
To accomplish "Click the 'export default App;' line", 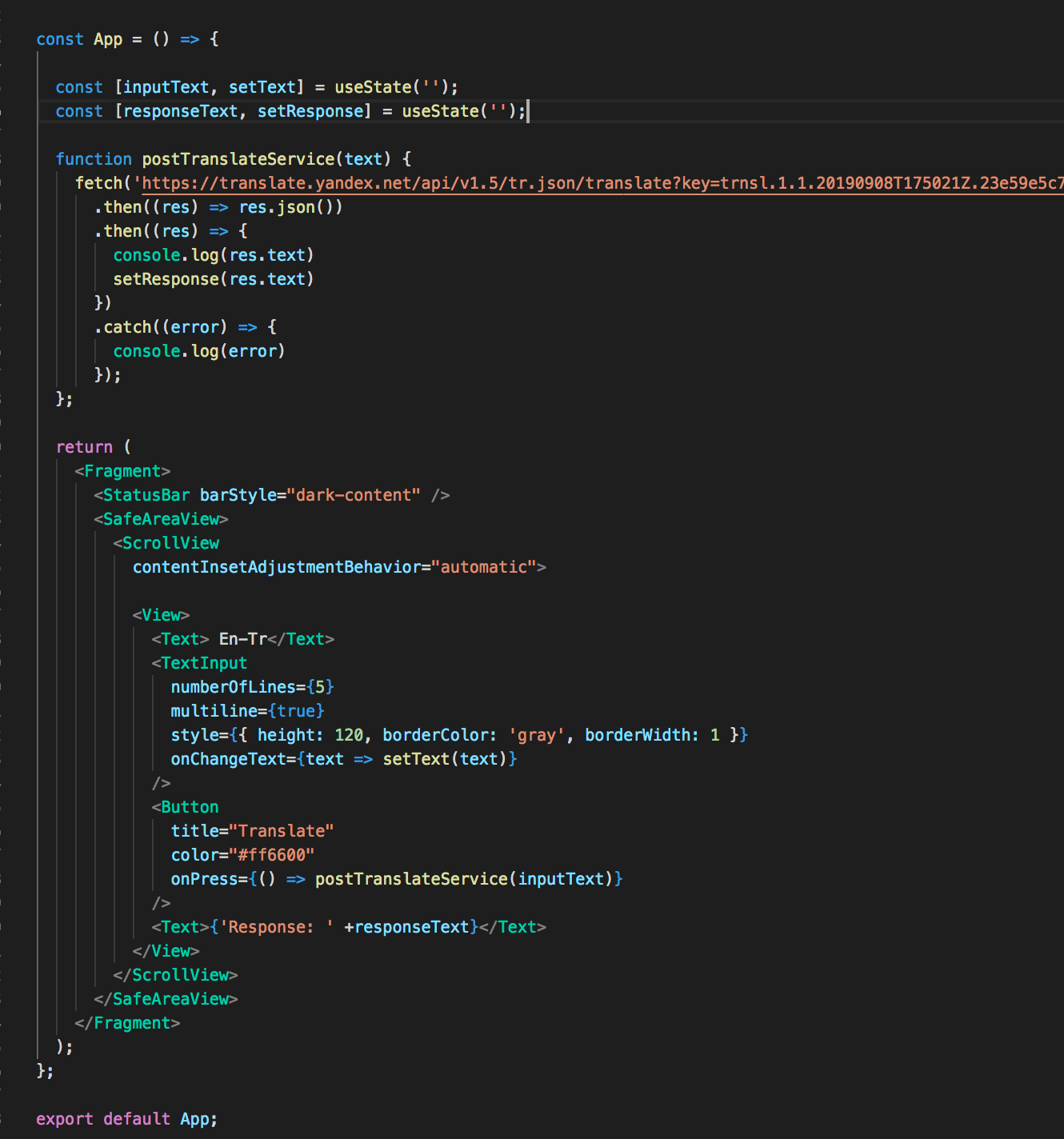I will click(x=127, y=1119).
